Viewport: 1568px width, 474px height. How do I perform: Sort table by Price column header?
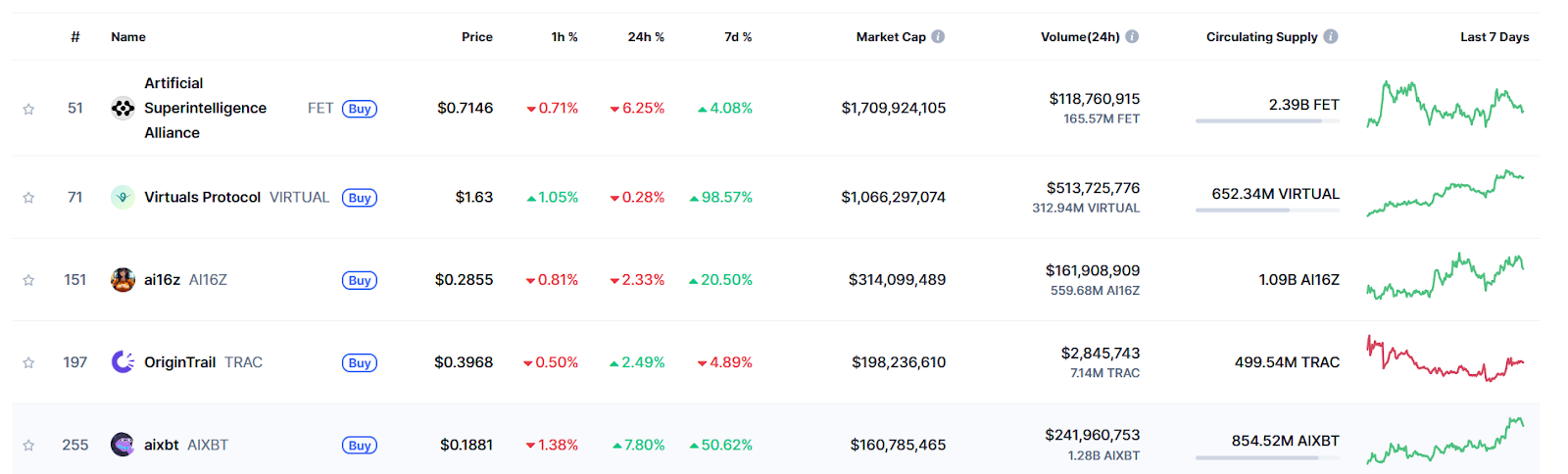coord(477,37)
